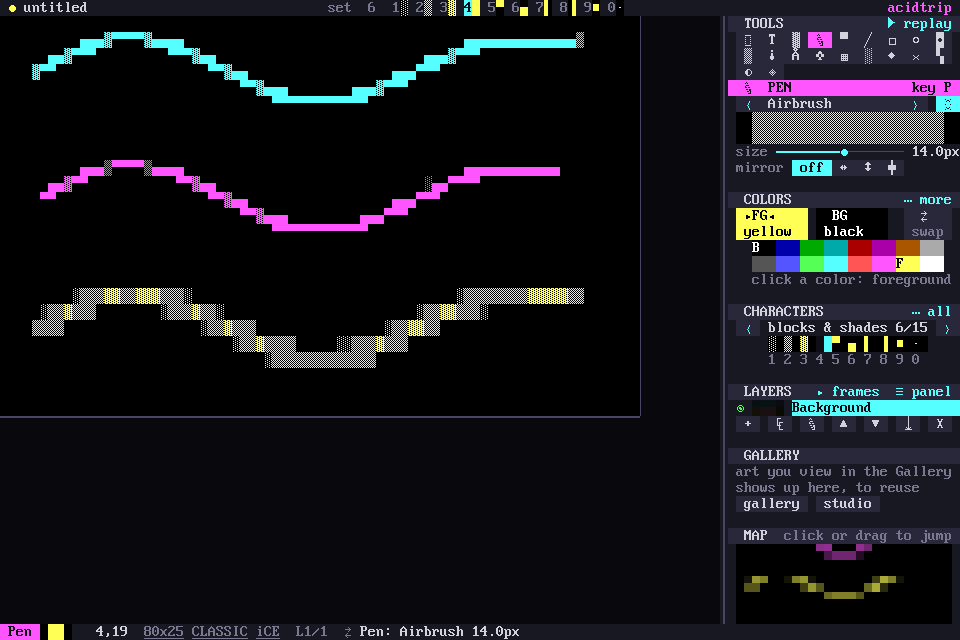Add a new layer with plus icon
This screenshot has height=640, width=960.
[748, 424]
